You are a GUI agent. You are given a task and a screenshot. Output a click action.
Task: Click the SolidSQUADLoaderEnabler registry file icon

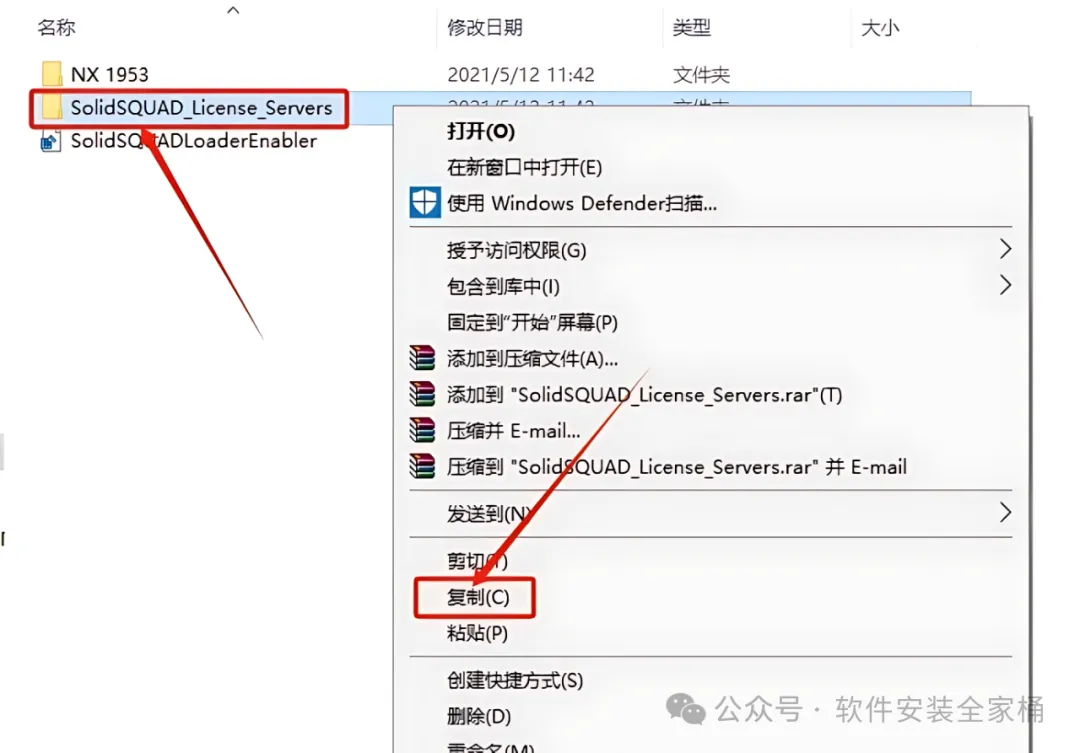tap(50, 141)
